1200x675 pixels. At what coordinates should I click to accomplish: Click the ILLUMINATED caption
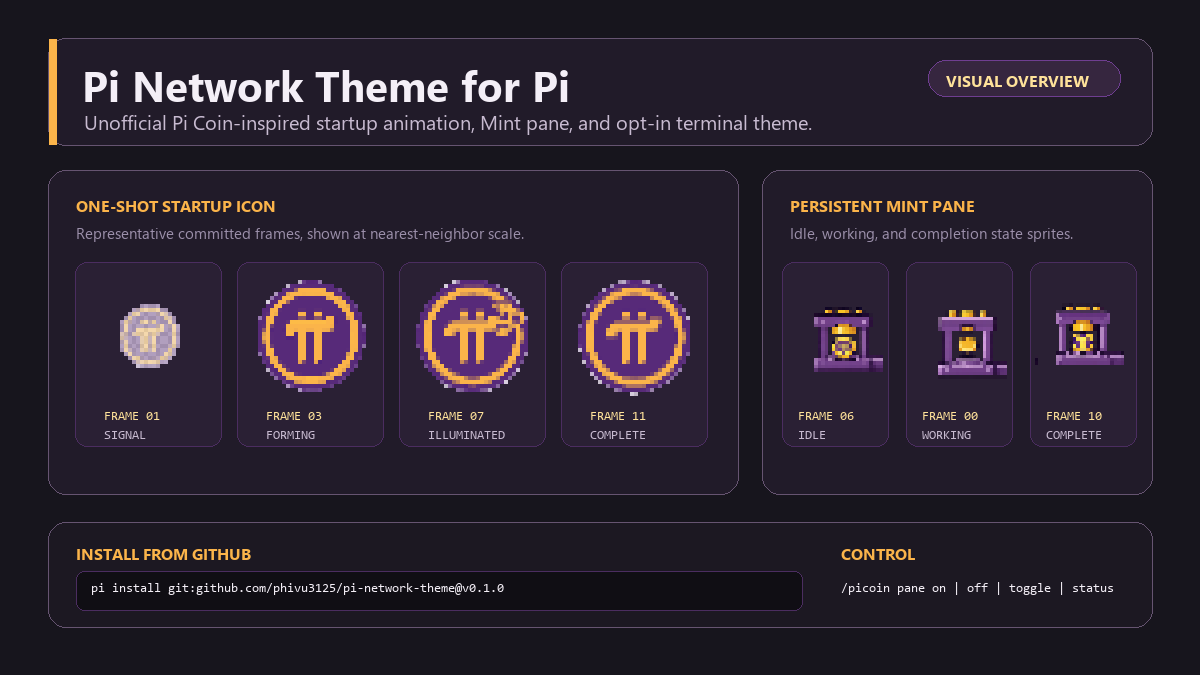coord(467,435)
